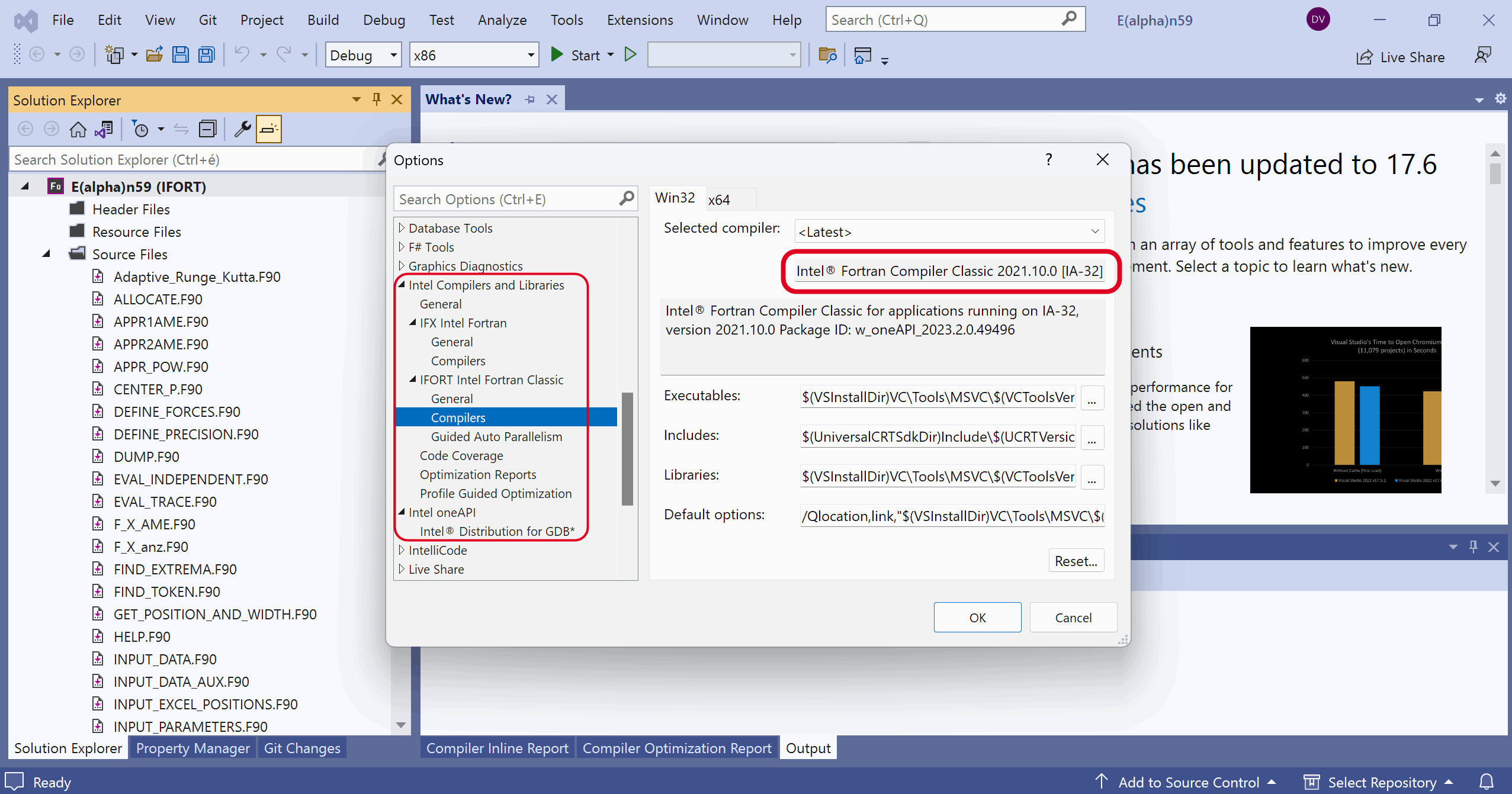Click the Pending Changes Filter clock icon
Viewport: 1512px width, 794px height.
(x=141, y=129)
